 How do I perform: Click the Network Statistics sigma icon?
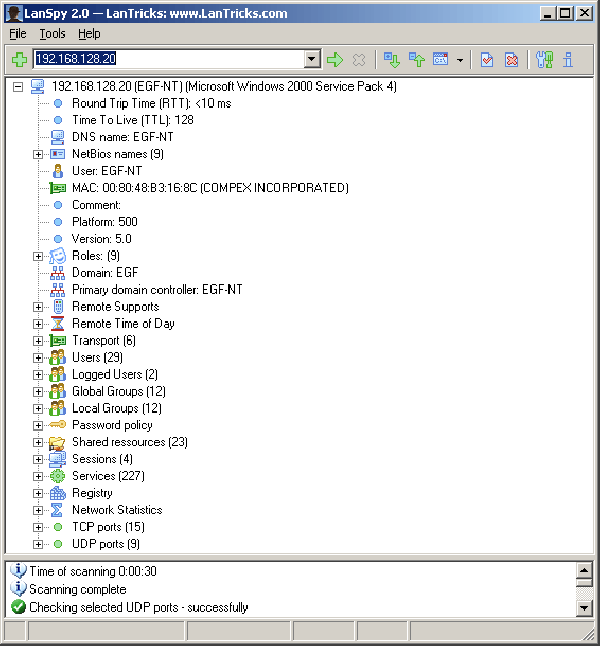coord(57,510)
